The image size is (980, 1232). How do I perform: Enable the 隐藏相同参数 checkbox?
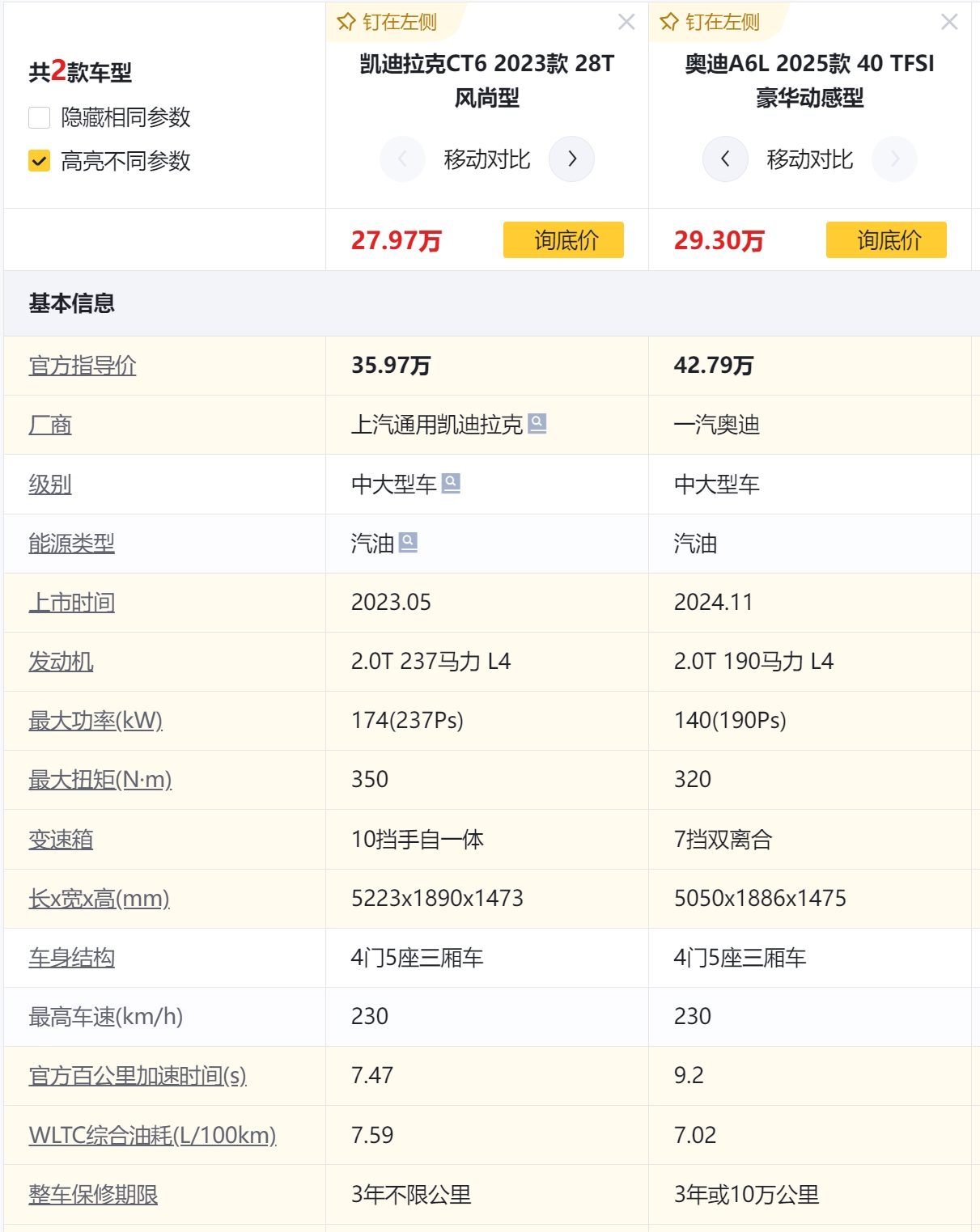pyautogui.click(x=39, y=117)
